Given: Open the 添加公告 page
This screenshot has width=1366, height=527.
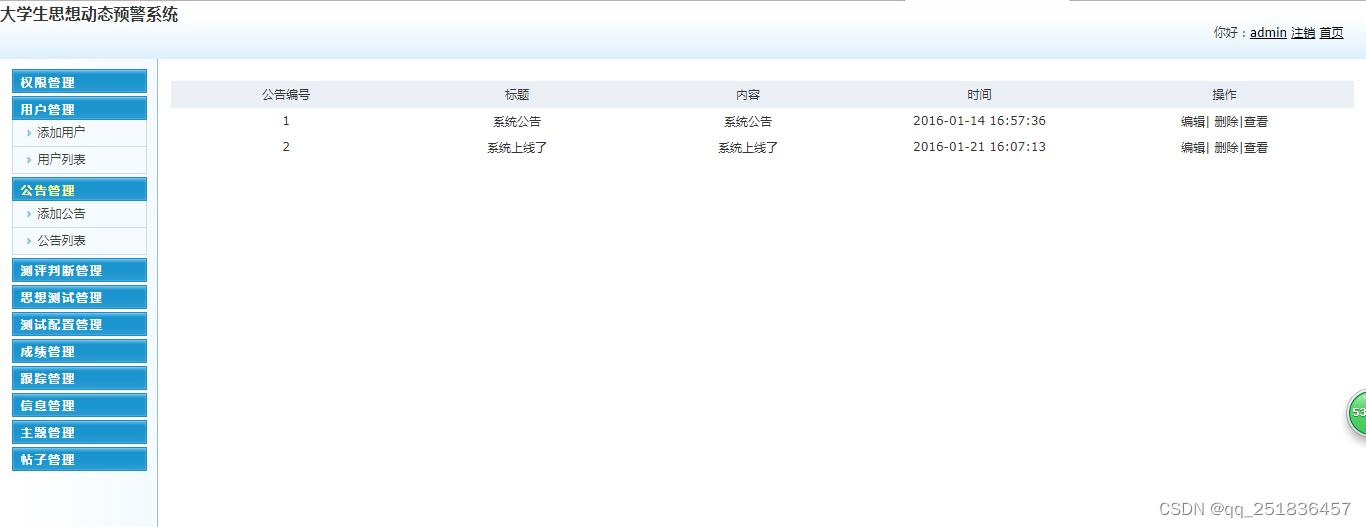Looking at the screenshot, I should point(61,213).
